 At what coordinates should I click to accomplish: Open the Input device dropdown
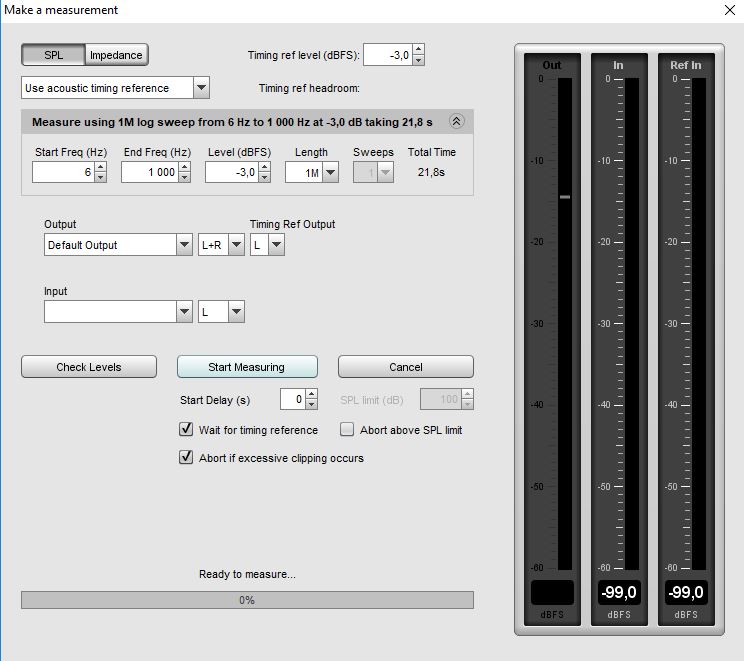[184, 312]
